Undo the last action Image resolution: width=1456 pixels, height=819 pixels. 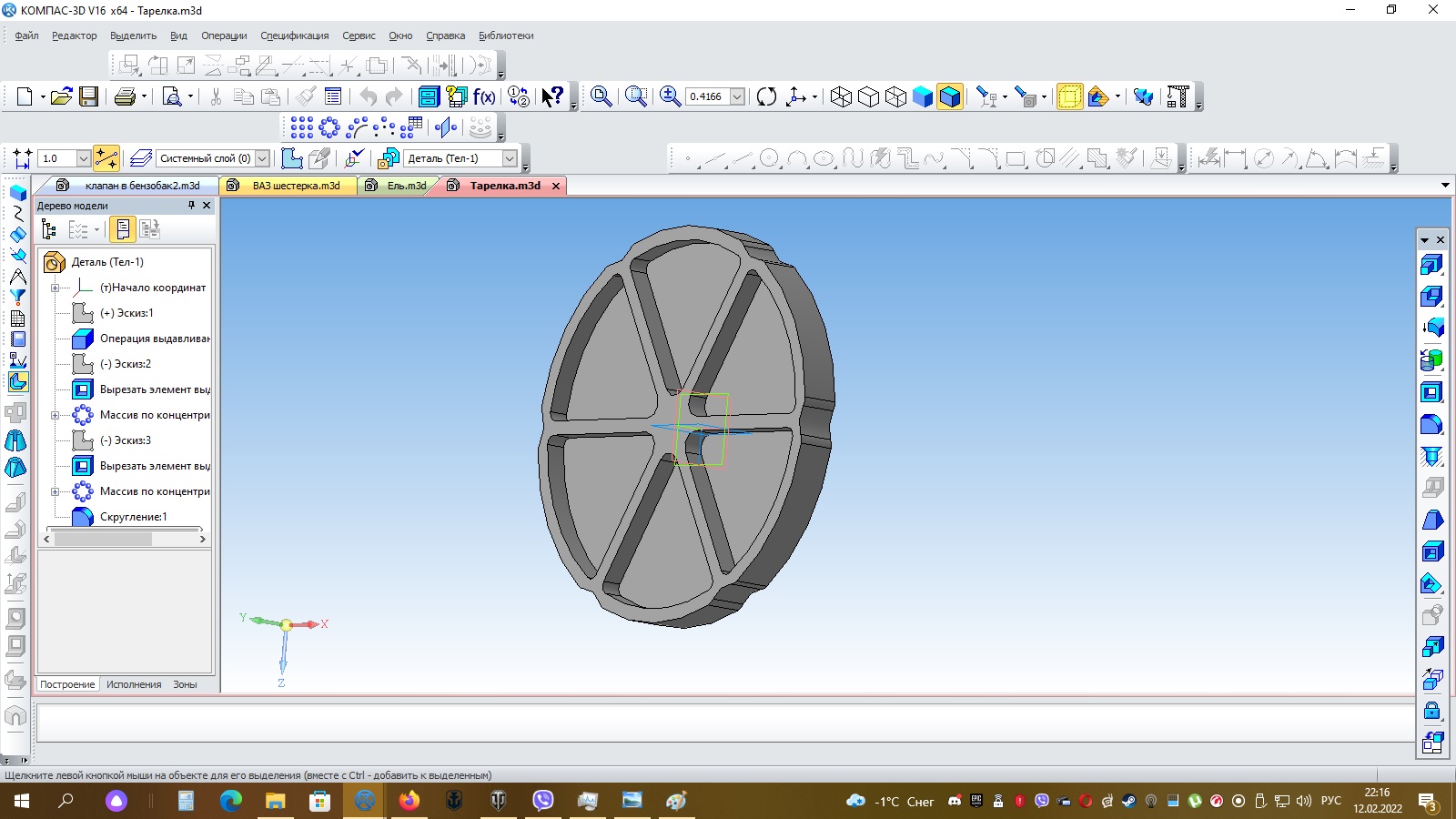368,96
